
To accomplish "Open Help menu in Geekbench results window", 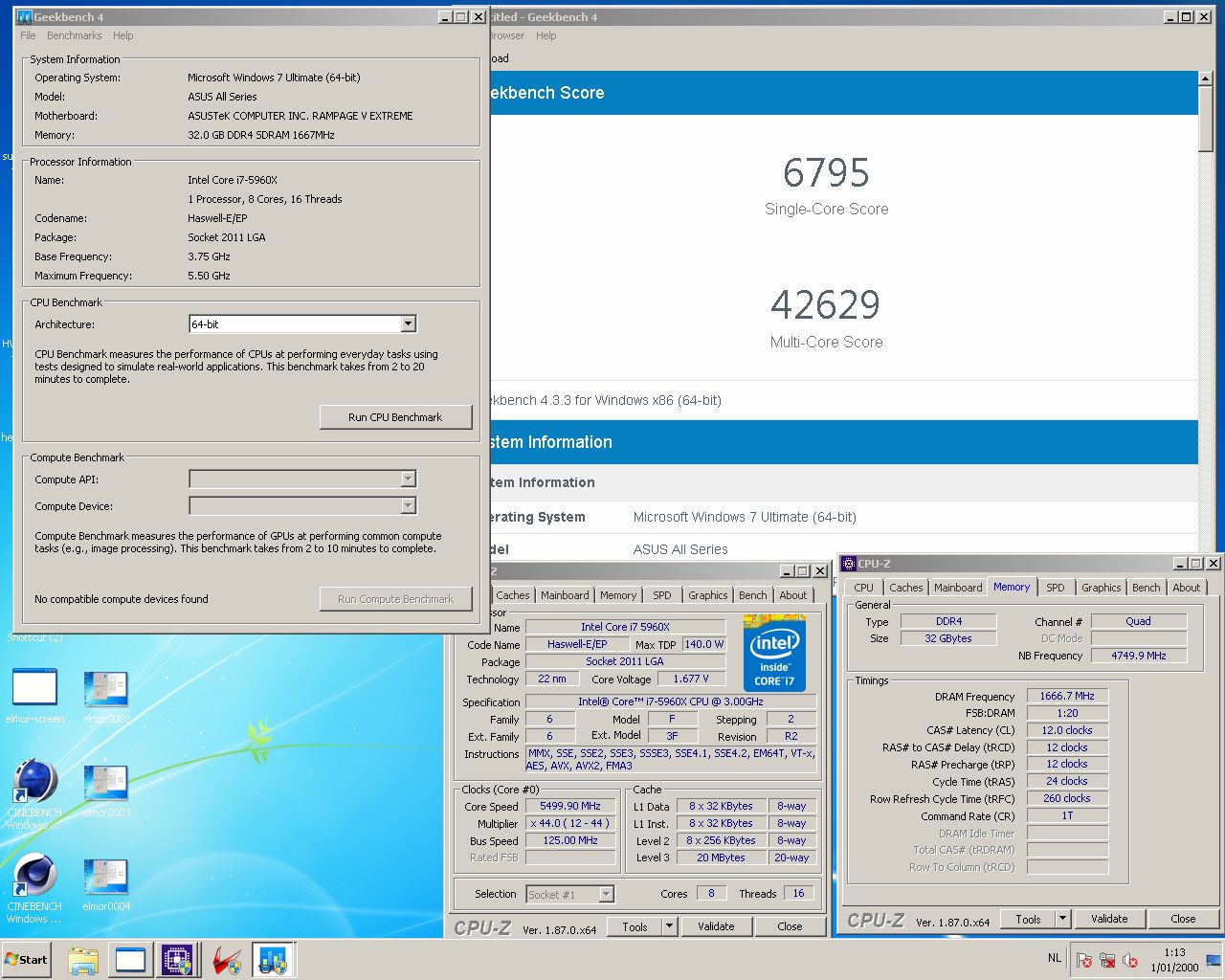I will pyautogui.click(x=546, y=35).
